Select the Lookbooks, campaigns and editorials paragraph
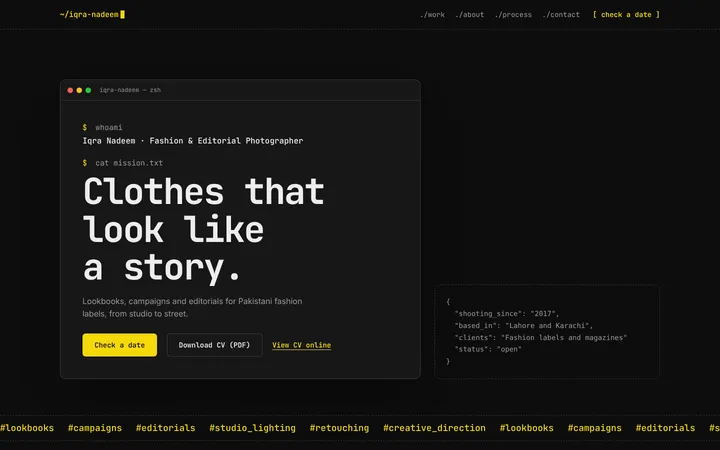This screenshot has width=720, height=450. pyautogui.click(x=192, y=308)
